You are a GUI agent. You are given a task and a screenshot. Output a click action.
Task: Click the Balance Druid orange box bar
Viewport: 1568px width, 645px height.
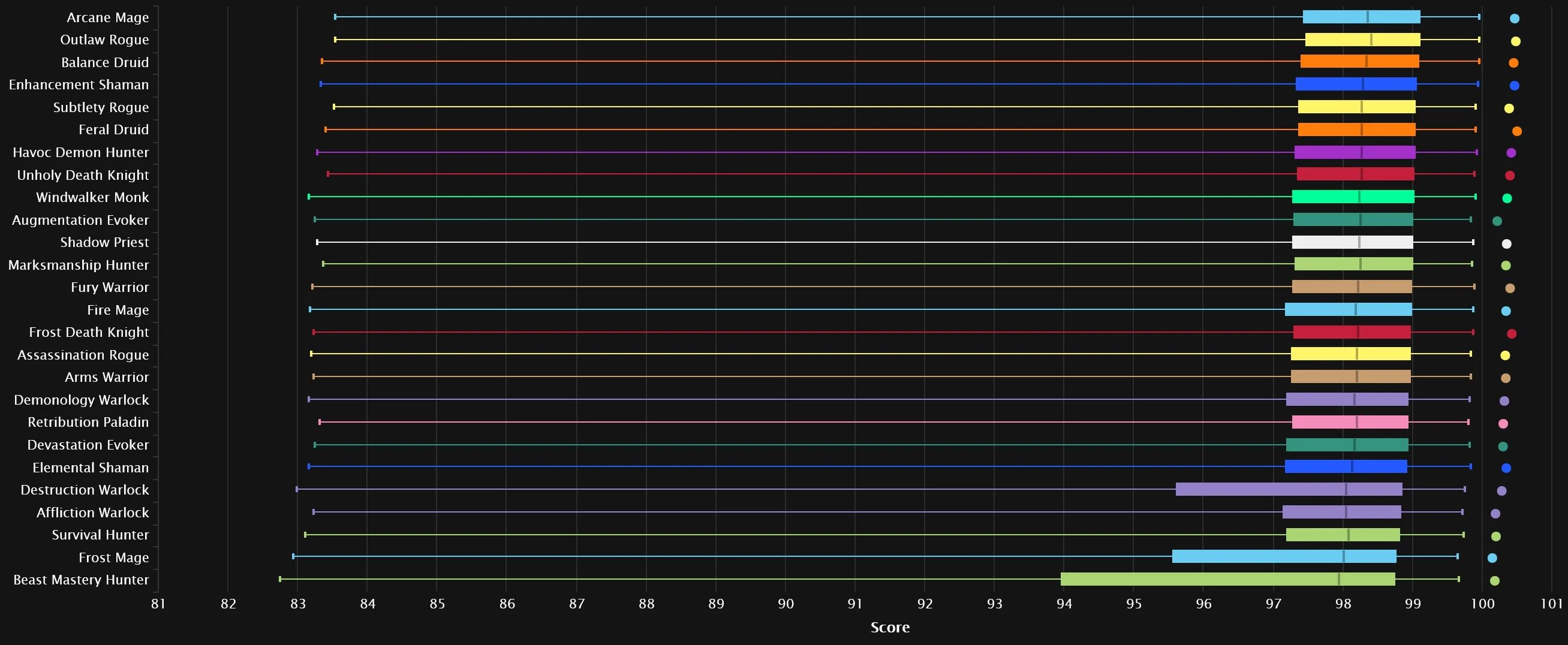(1360, 62)
